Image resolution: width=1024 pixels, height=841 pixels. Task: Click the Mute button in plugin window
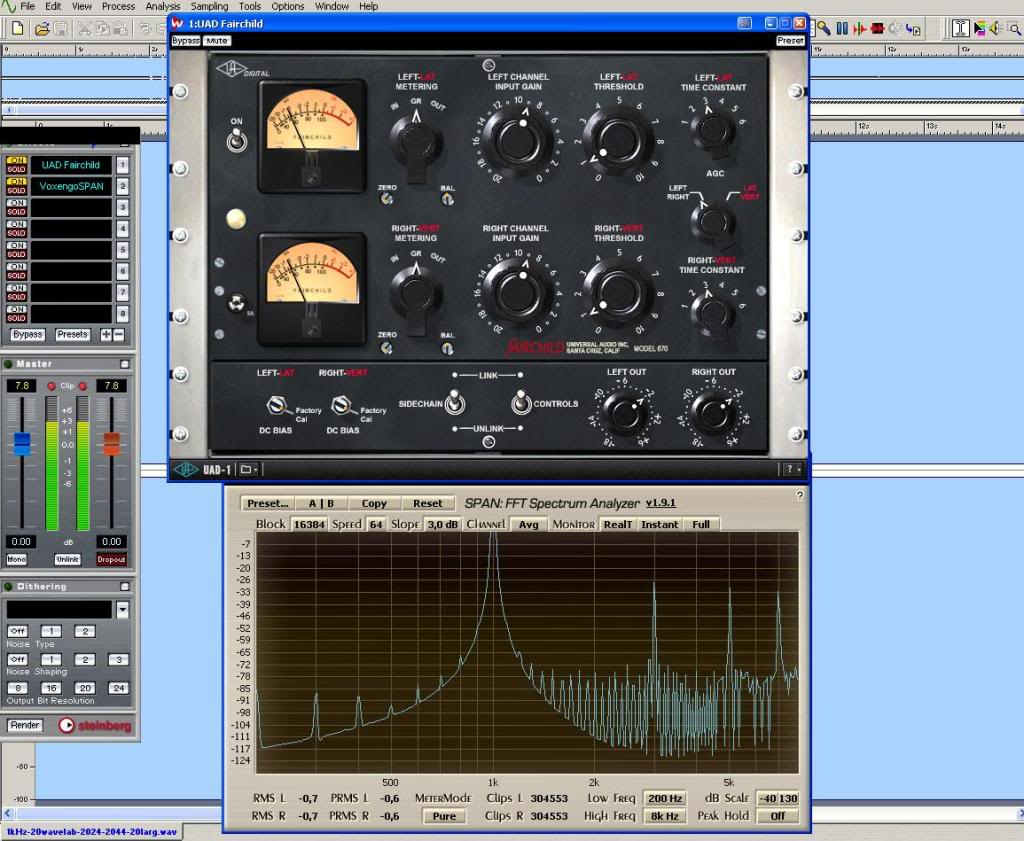click(216, 41)
